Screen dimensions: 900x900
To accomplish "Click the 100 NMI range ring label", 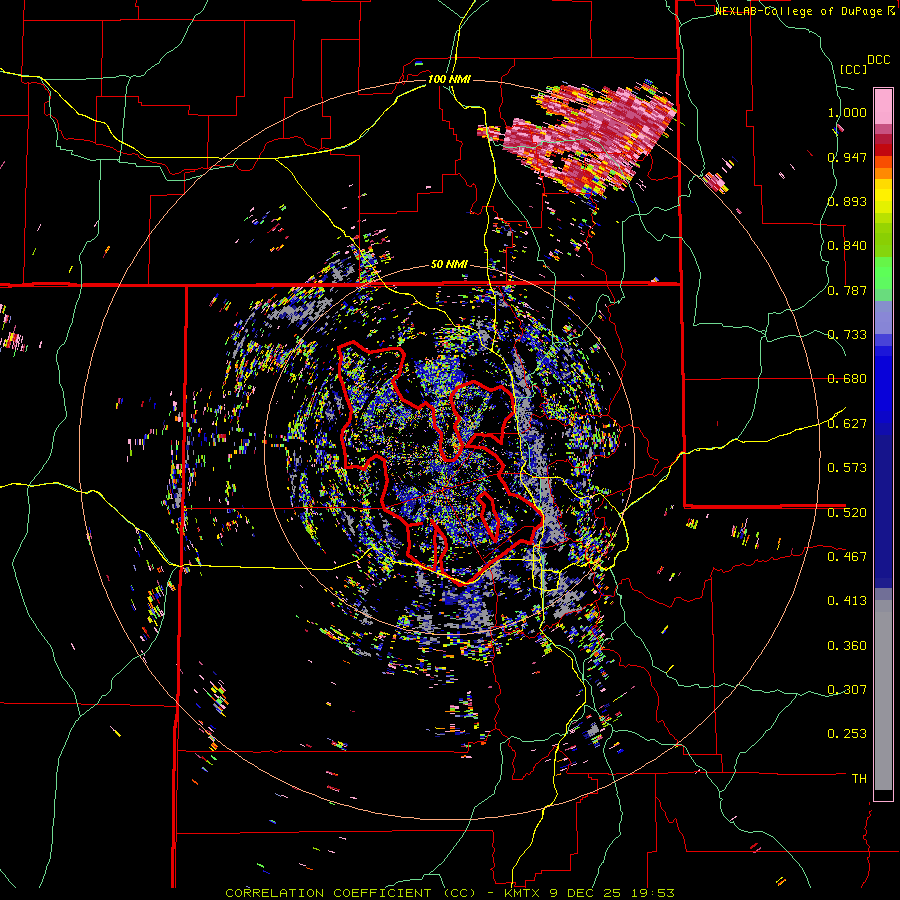I will (449, 79).
